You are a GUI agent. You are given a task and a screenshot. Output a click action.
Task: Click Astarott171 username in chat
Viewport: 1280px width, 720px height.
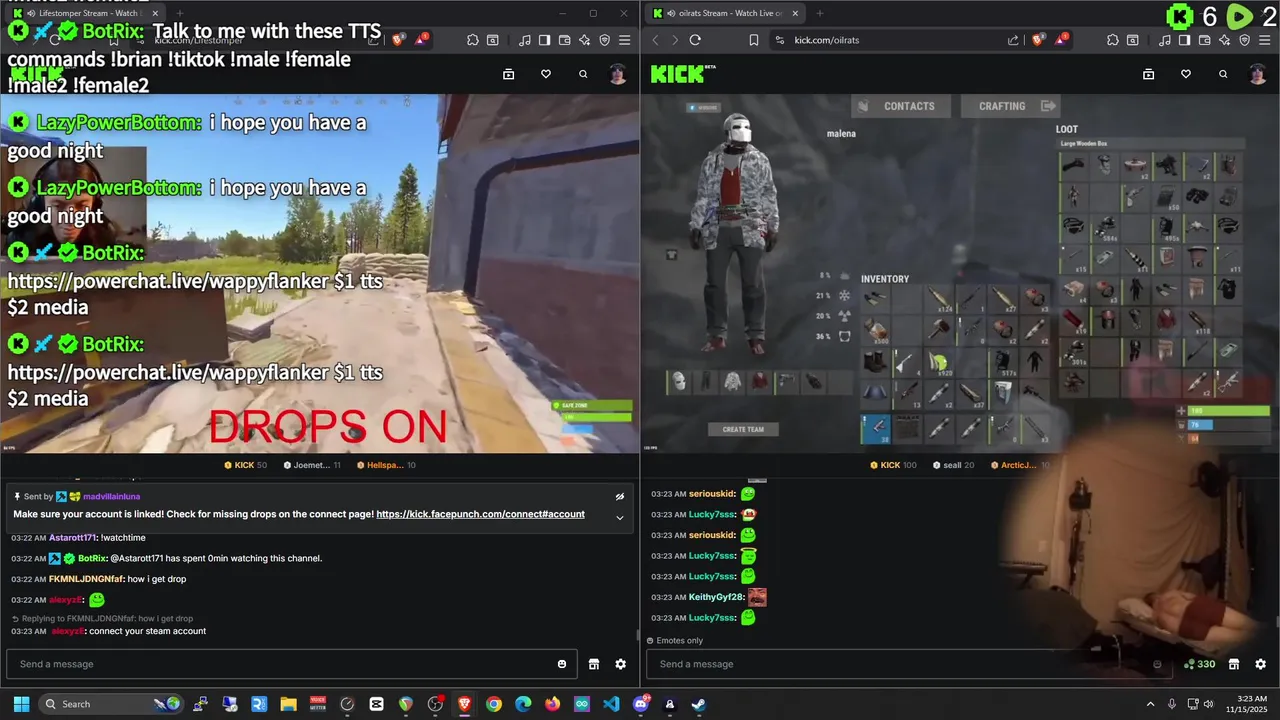[73, 538]
